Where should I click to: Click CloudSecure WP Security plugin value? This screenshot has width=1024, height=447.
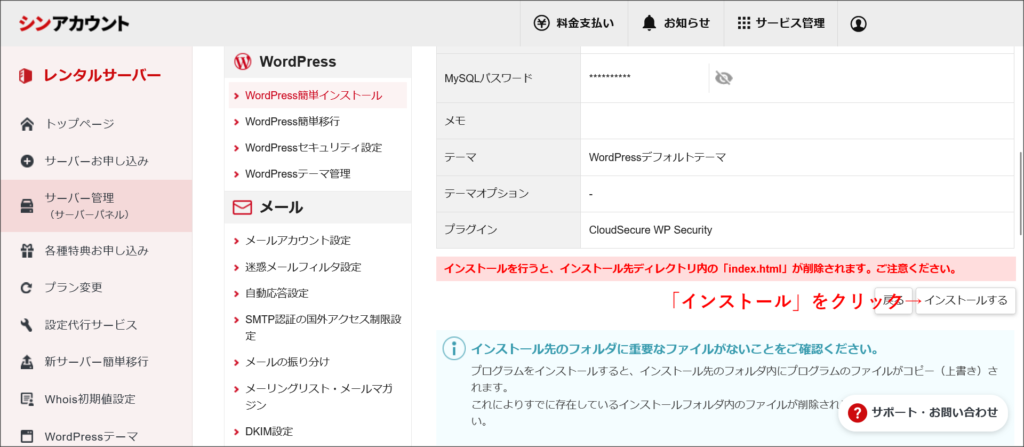coord(650,230)
